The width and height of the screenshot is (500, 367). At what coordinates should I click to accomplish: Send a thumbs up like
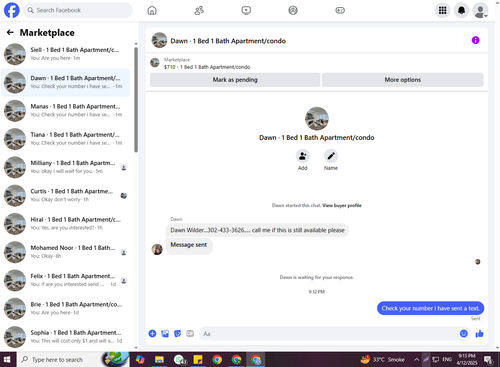click(479, 333)
